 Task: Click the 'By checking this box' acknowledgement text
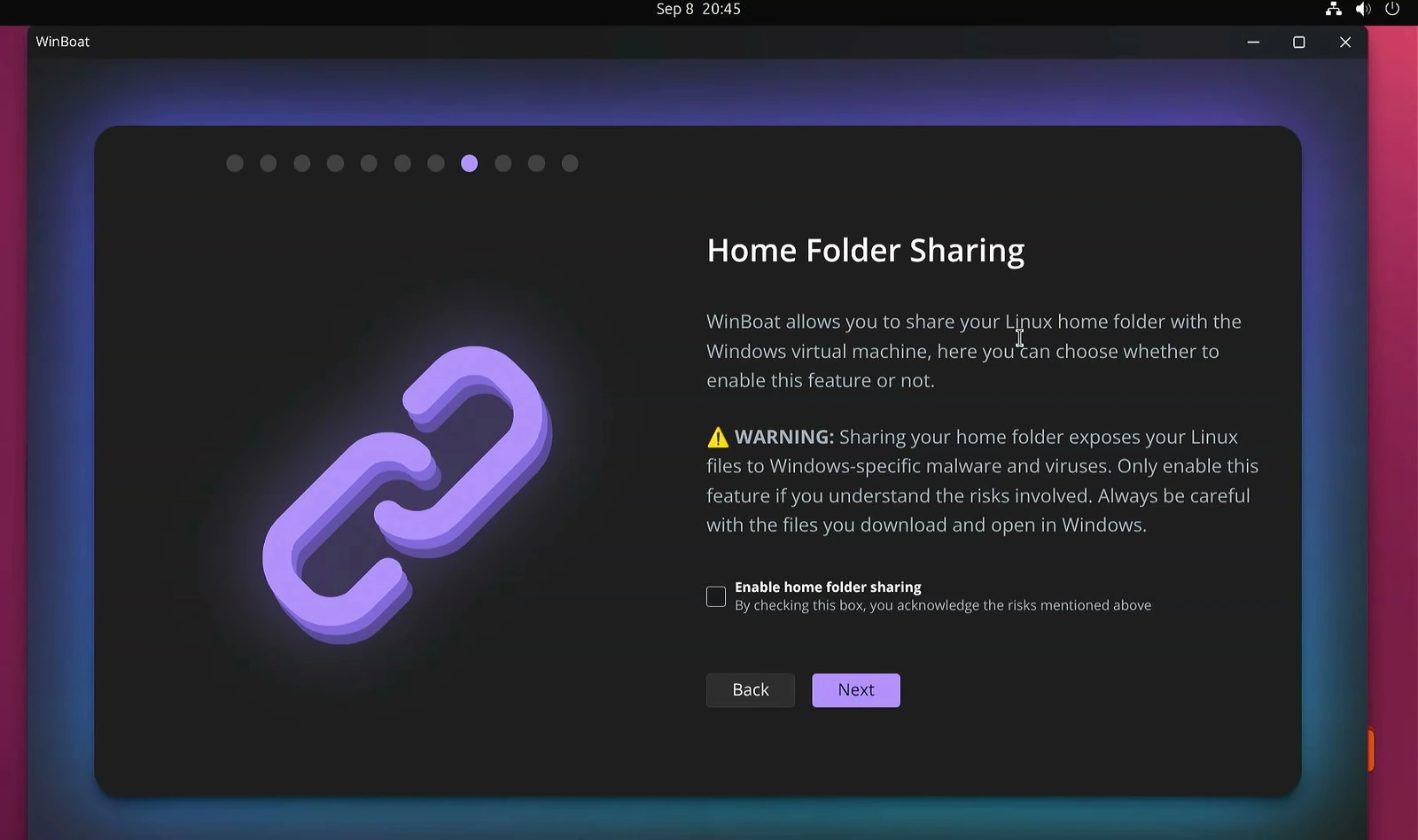click(943, 605)
